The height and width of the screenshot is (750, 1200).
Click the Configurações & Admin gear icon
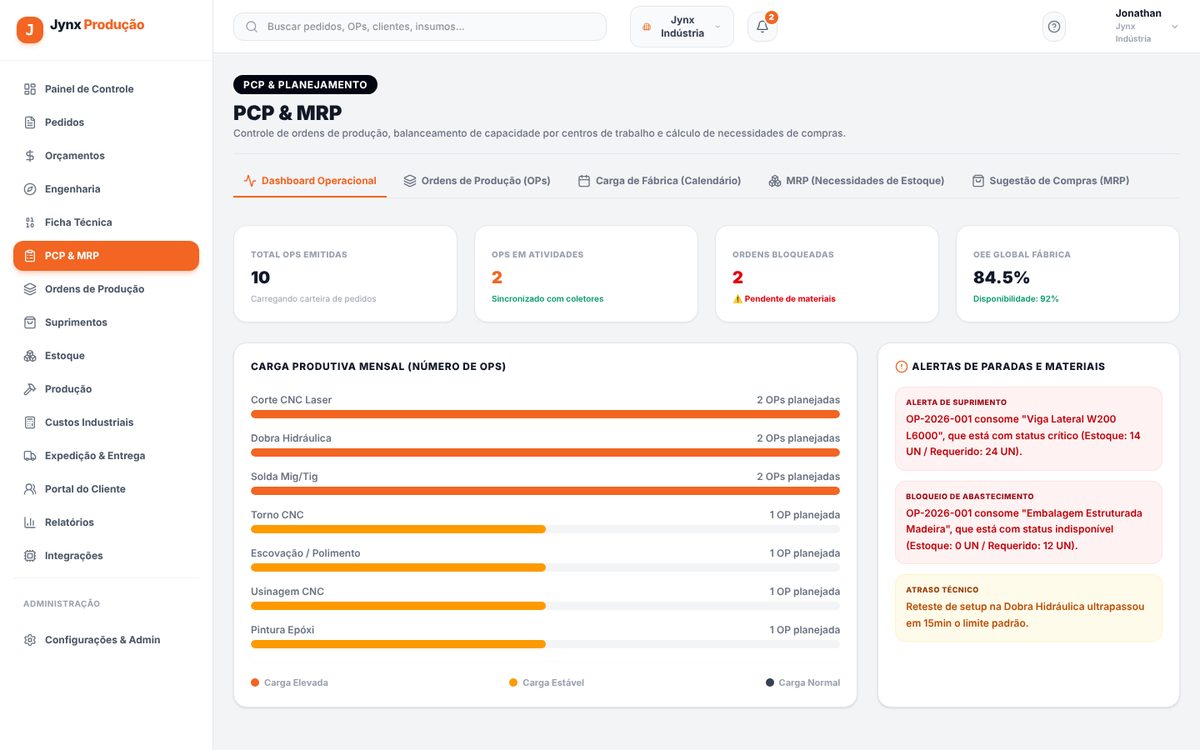(x=30, y=640)
